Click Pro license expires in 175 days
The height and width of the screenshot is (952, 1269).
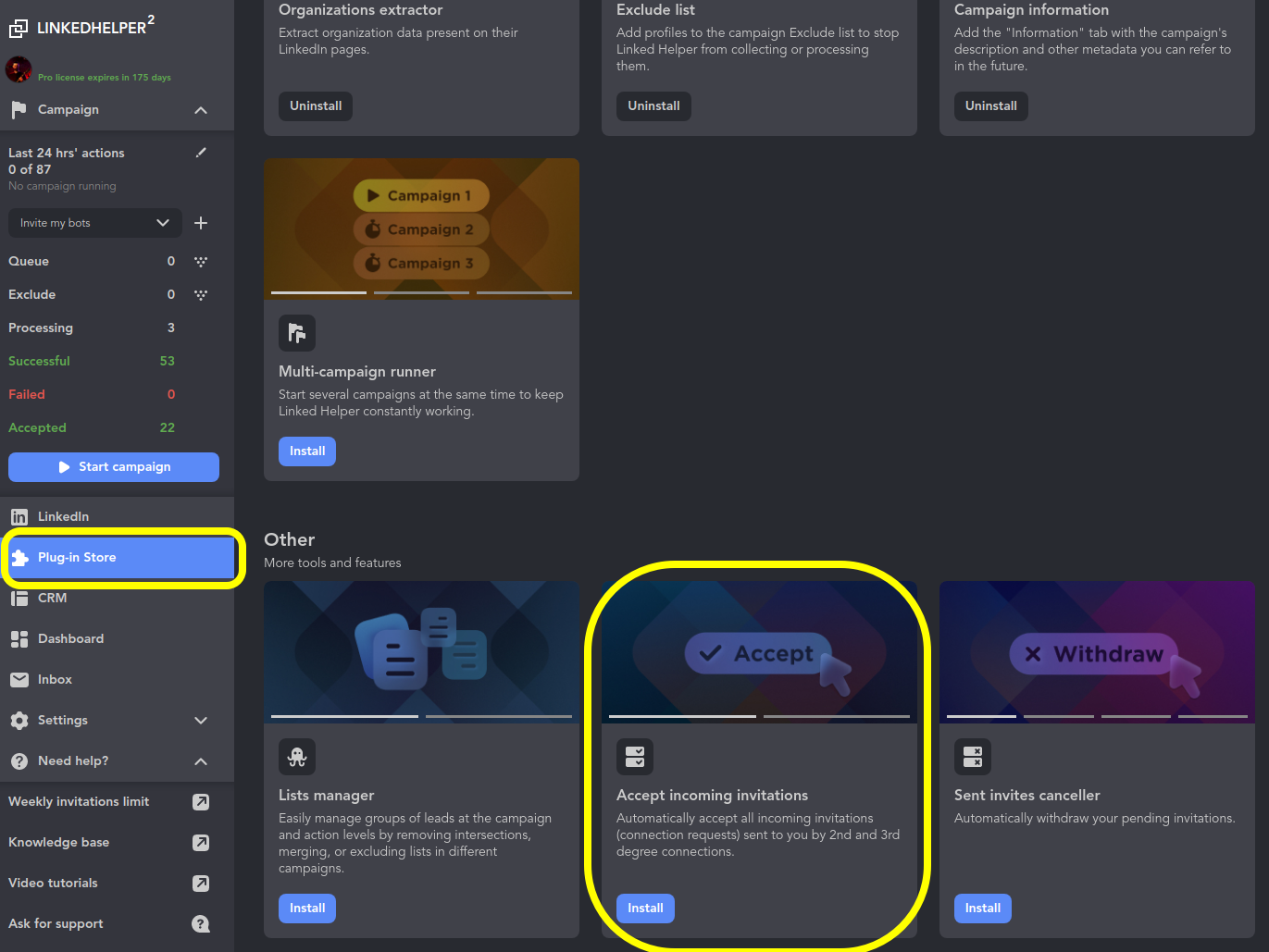pos(105,78)
